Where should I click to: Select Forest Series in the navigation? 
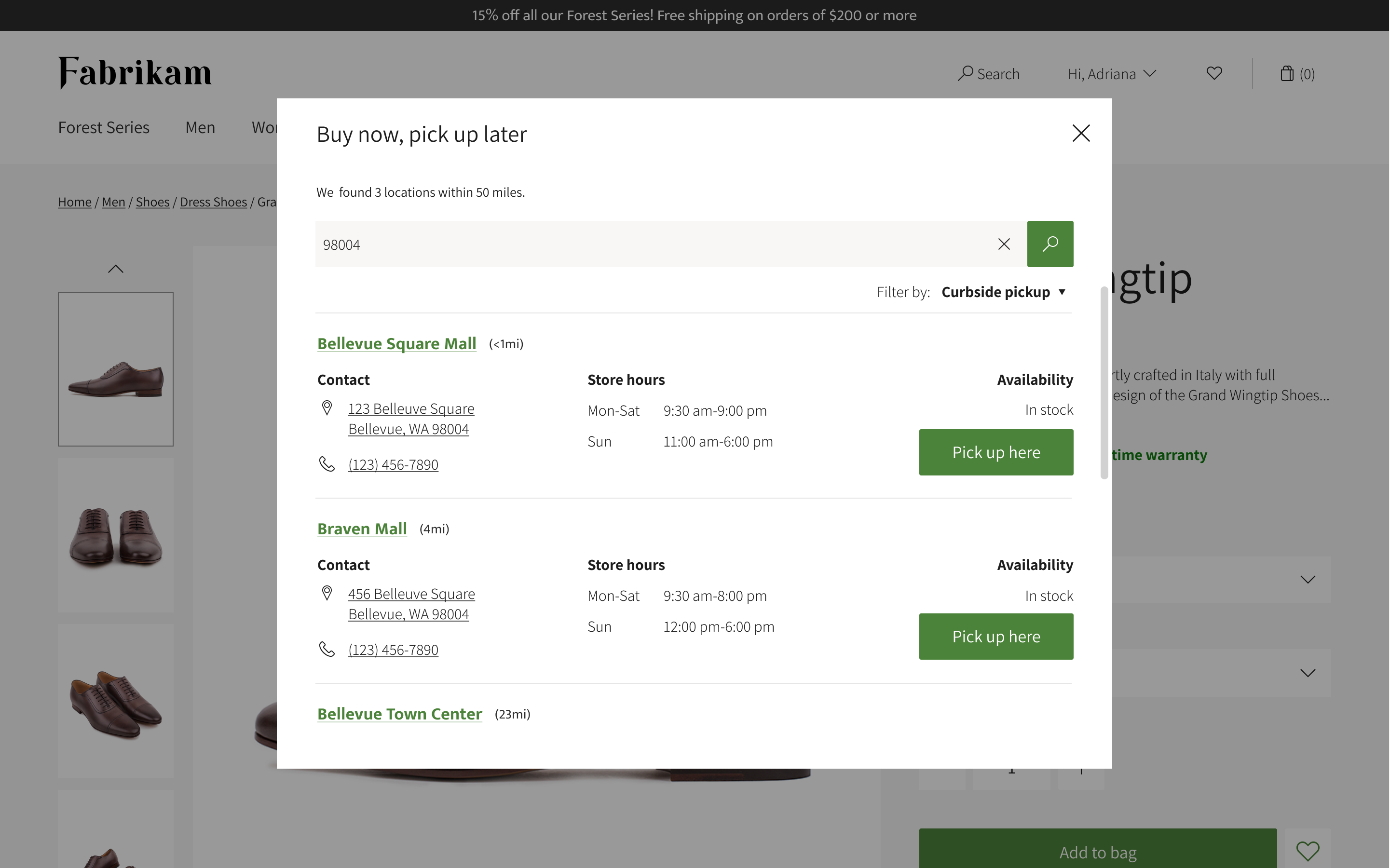pos(103,127)
